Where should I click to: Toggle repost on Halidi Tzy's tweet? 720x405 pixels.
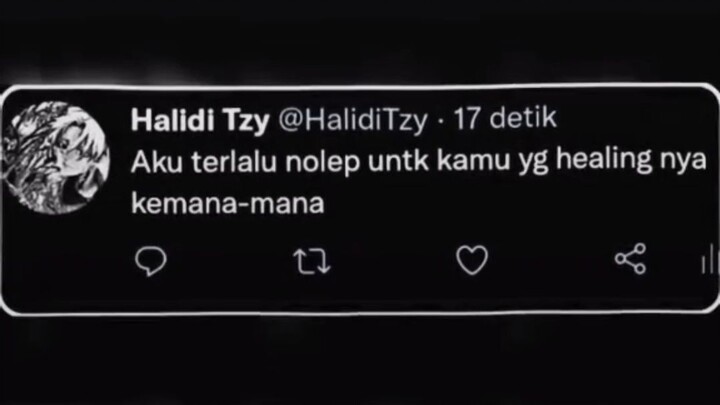312,261
